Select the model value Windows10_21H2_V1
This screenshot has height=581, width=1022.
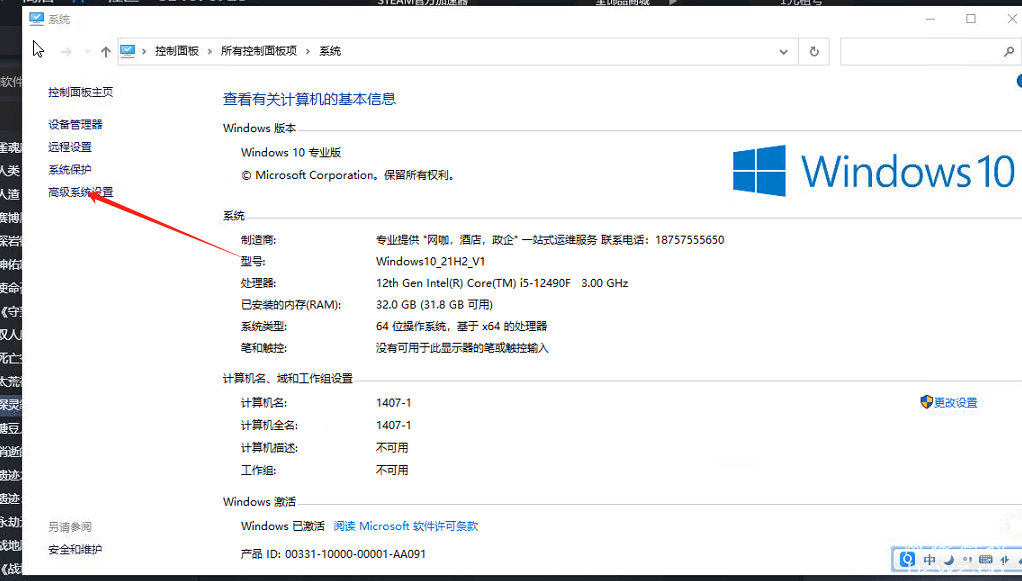point(430,261)
